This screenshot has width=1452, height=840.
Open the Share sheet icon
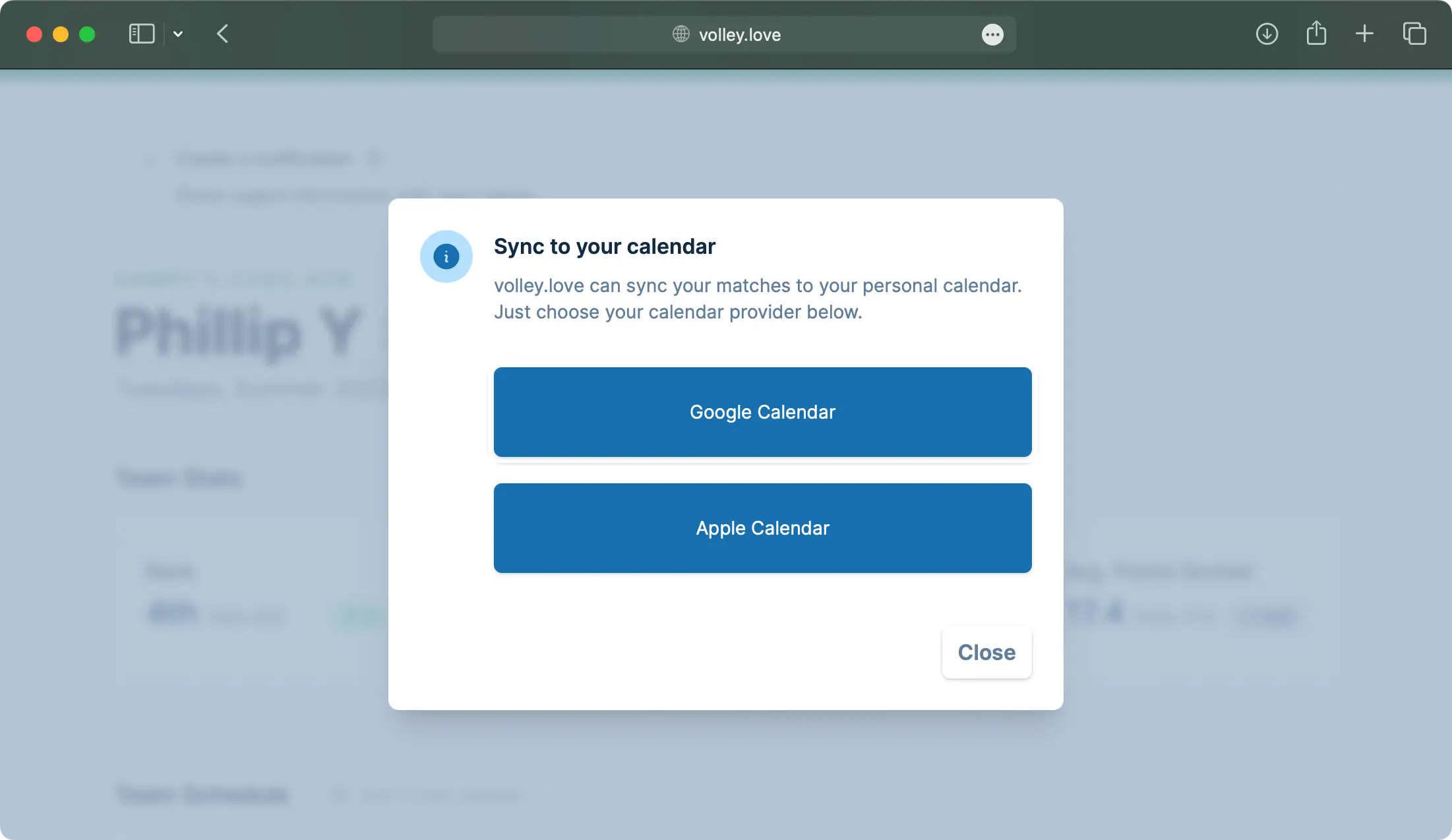click(1316, 33)
